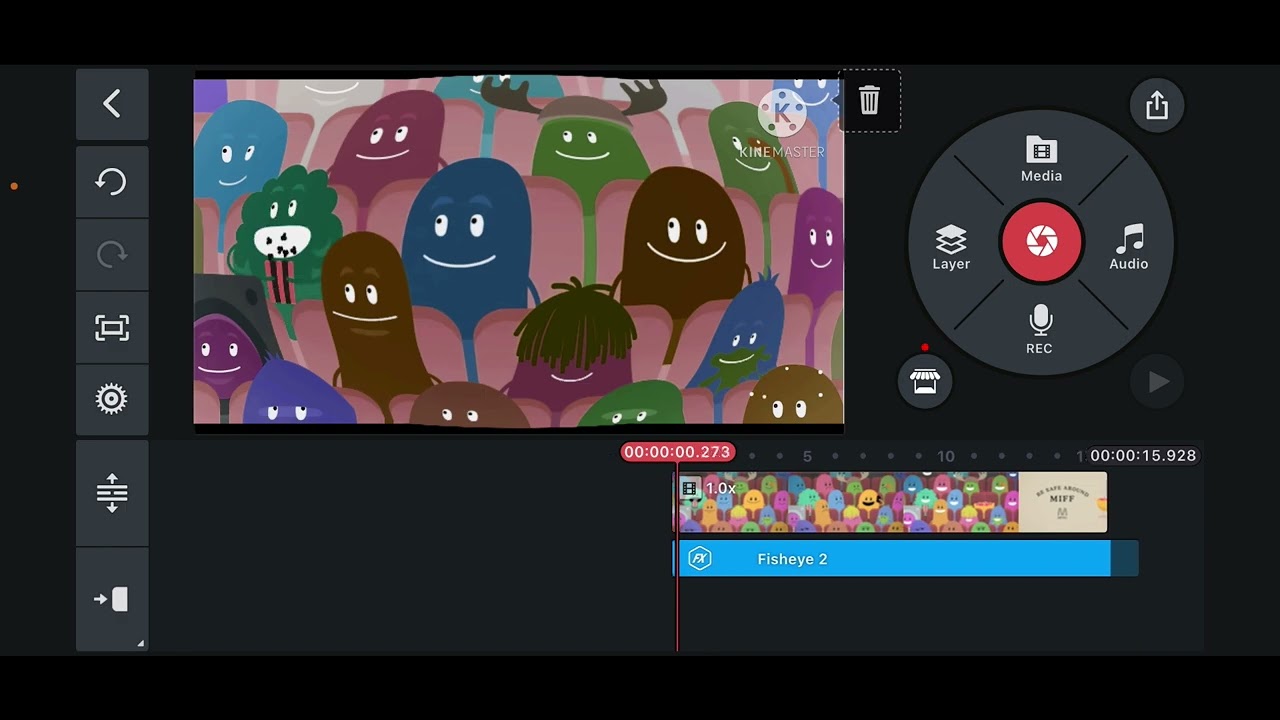
Task: Open the Layer menu
Action: click(951, 247)
